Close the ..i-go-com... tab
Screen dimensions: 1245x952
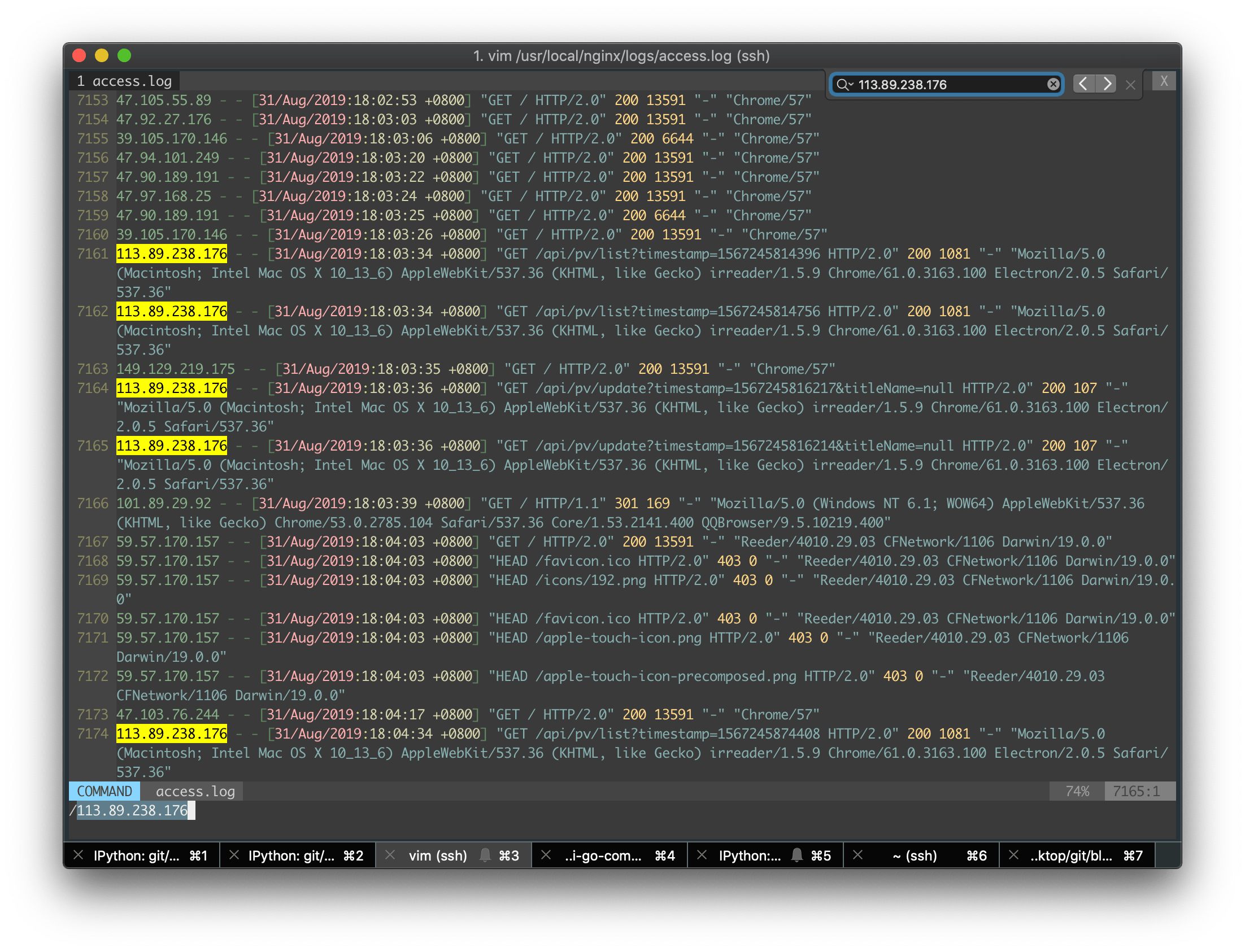(x=546, y=855)
